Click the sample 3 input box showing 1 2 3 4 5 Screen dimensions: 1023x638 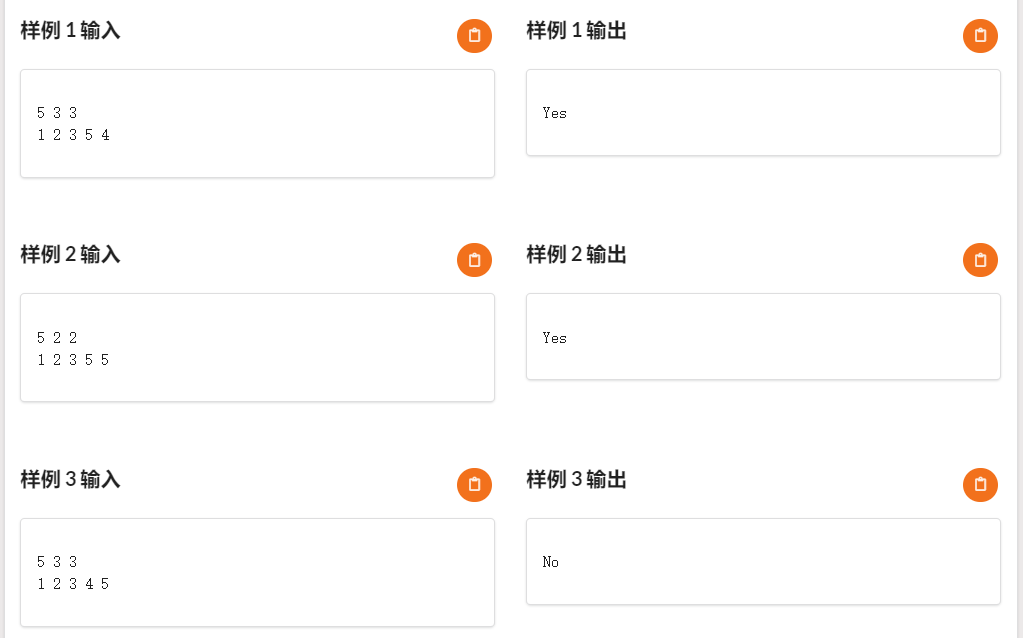(x=257, y=572)
